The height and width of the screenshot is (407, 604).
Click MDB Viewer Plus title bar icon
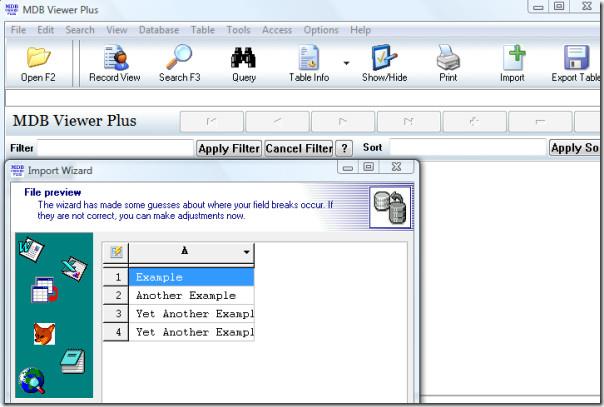point(12,9)
